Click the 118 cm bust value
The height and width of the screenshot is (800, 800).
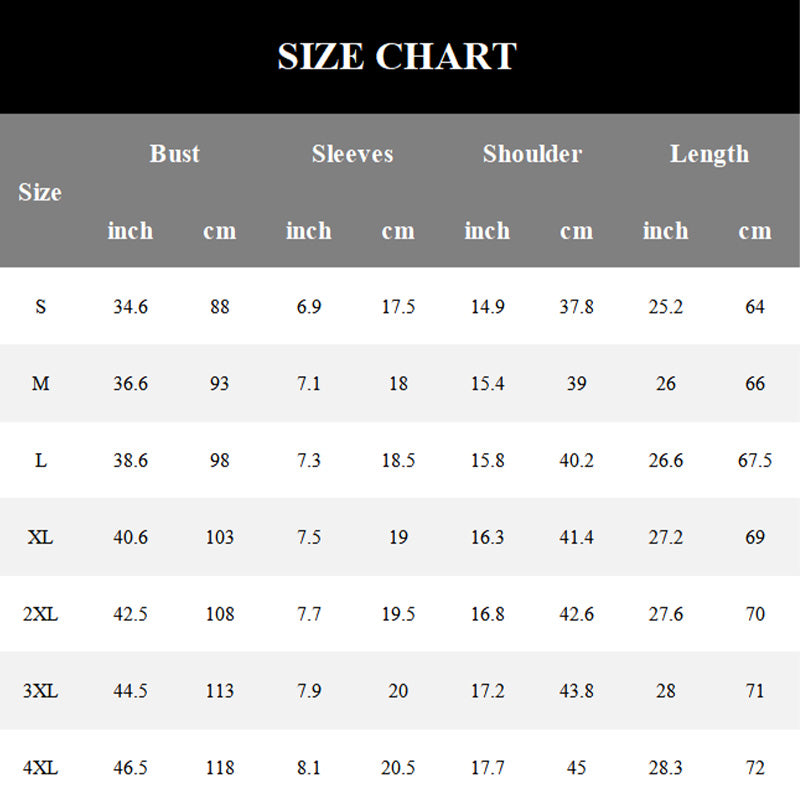click(x=219, y=768)
